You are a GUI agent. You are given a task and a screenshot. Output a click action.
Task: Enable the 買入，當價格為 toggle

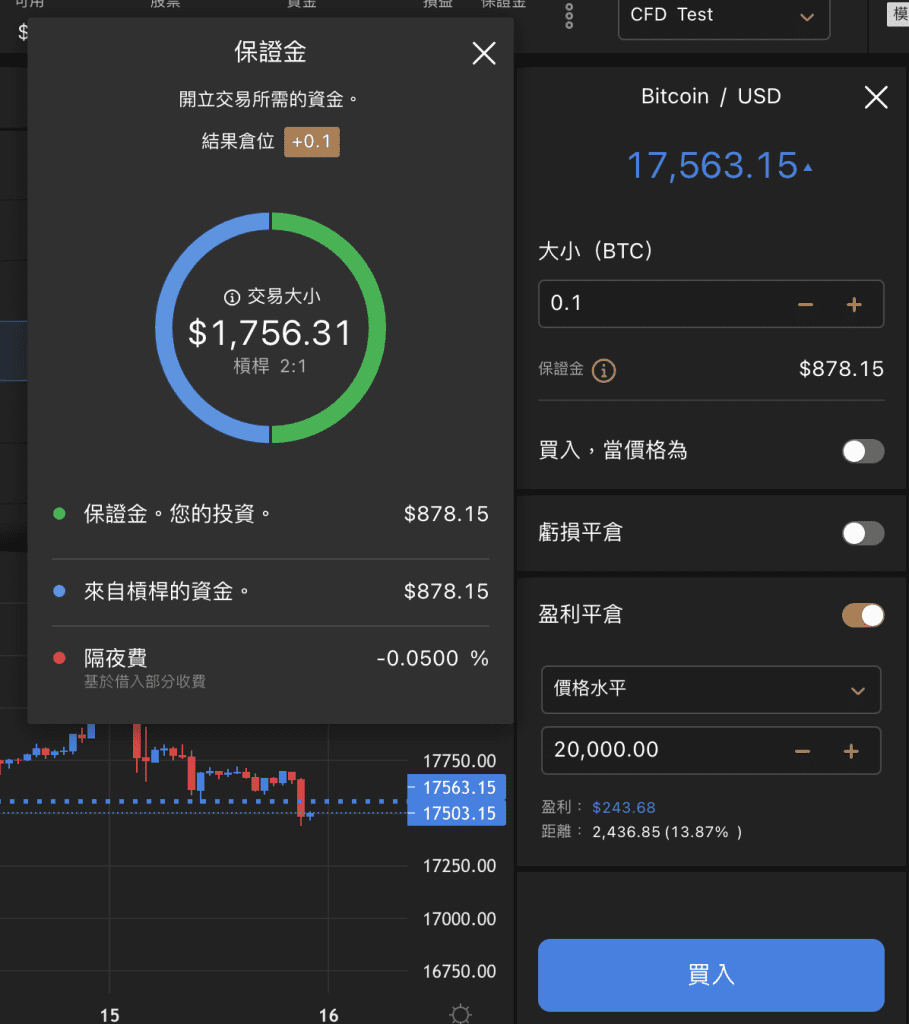862,451
